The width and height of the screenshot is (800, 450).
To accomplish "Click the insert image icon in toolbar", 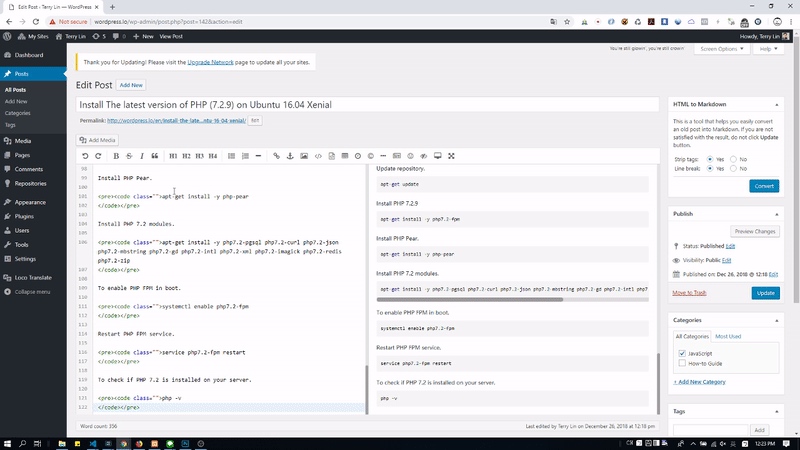I will (304, 156).
